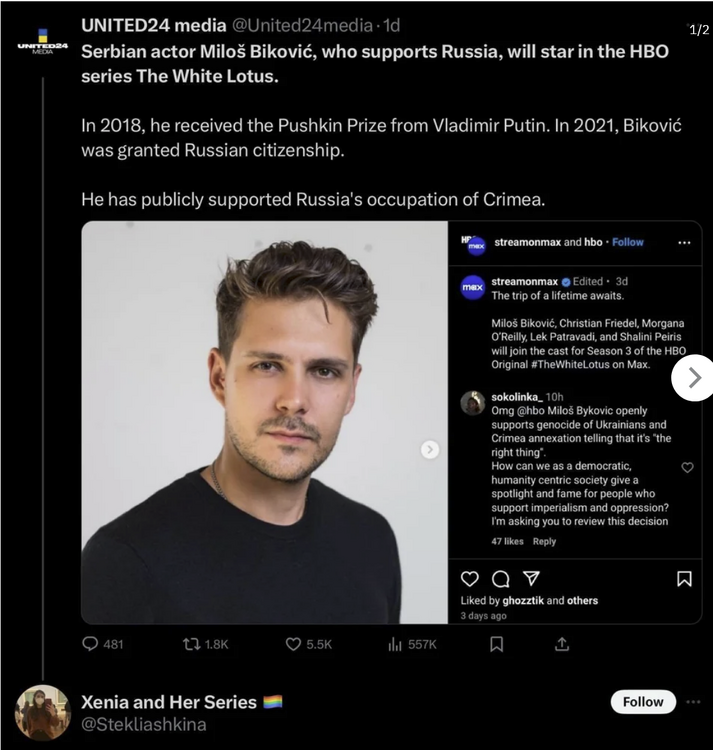Click the share icon under the tweet
The image size is (713, 750).
[x=562, y=644]
